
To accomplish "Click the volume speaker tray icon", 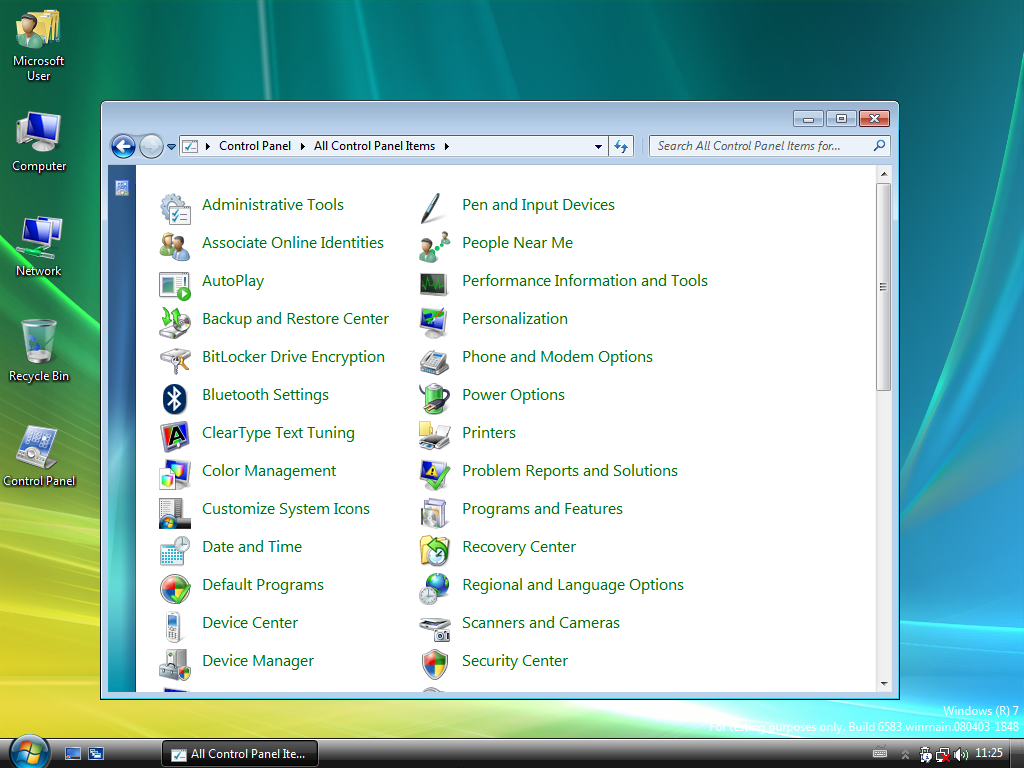I will pyautogui.click(x=961, y=755).
